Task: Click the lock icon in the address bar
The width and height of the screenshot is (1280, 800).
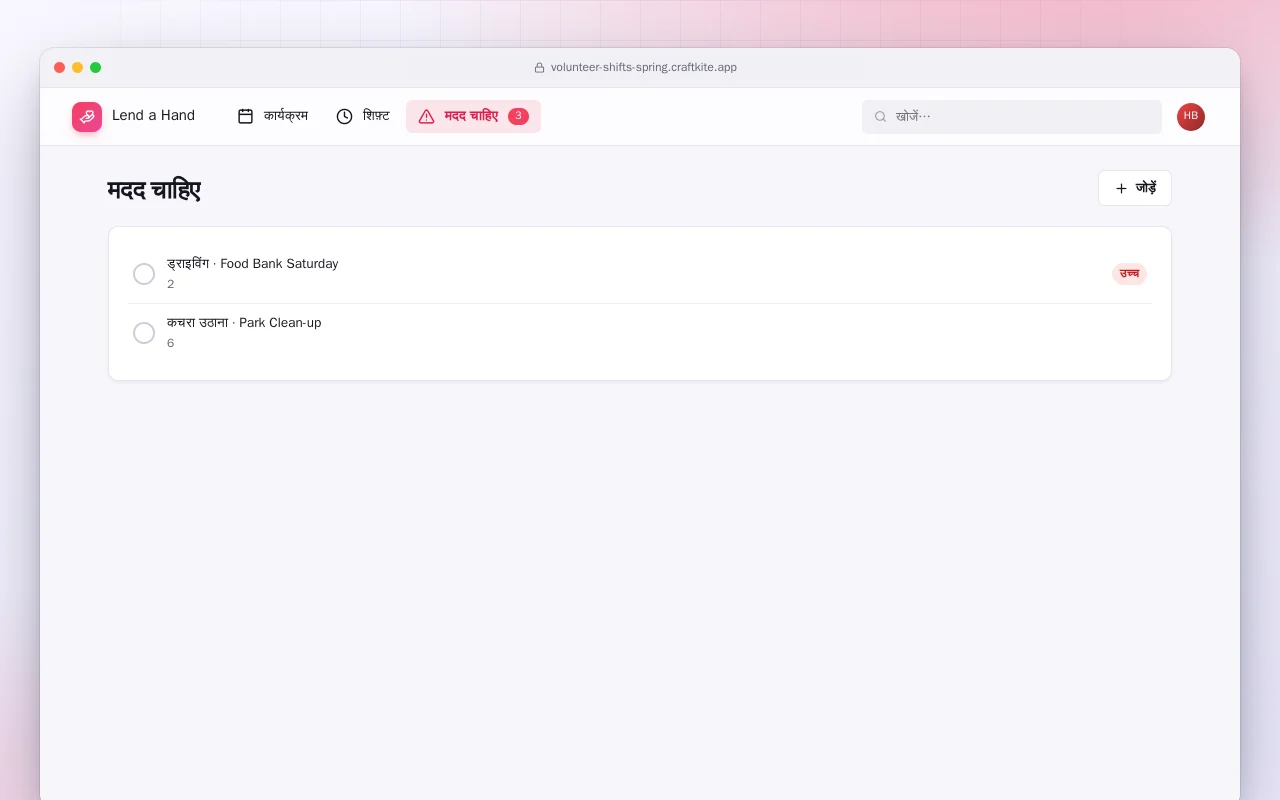Action: pos(540,68)
